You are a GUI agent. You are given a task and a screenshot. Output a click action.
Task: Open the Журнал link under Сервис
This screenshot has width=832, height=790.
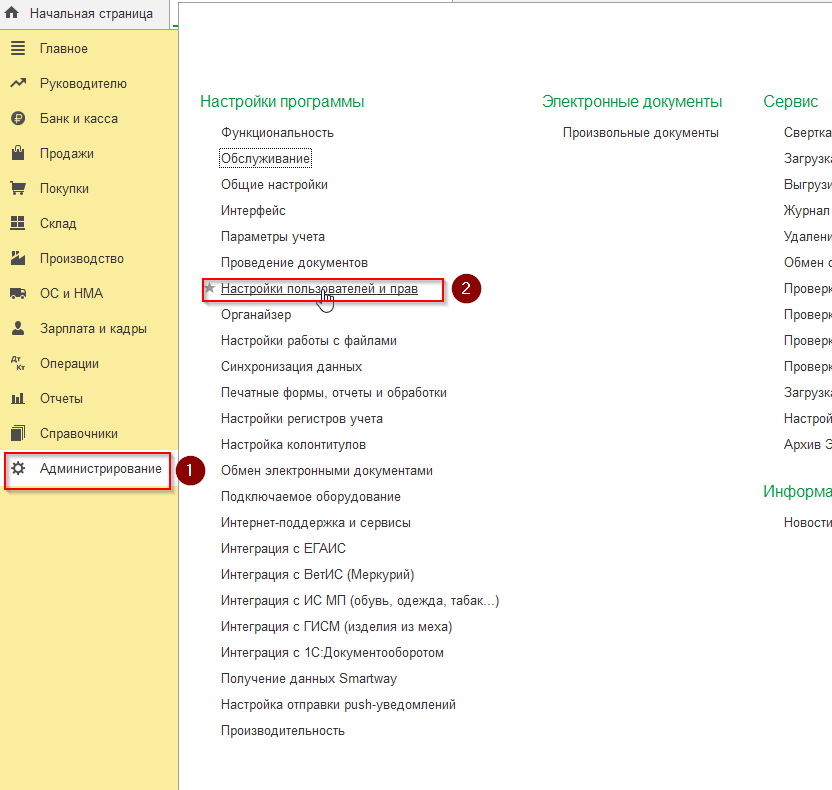(808, 211)
